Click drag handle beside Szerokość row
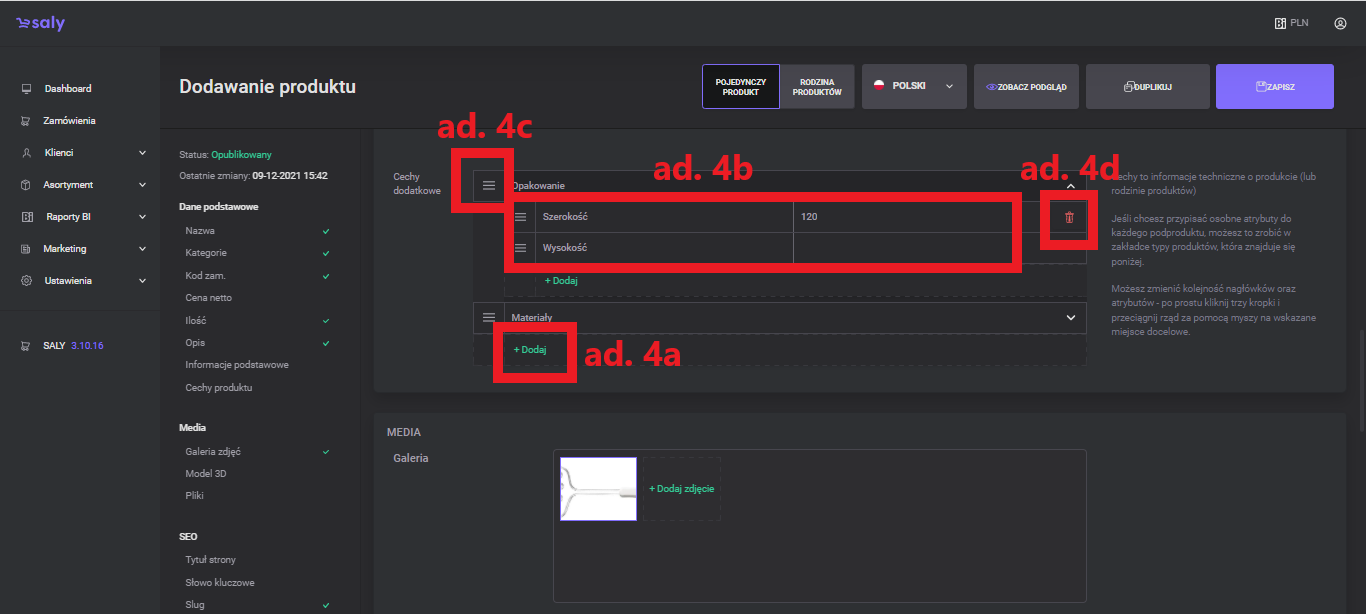1366x614 pixels. [520, 217]
